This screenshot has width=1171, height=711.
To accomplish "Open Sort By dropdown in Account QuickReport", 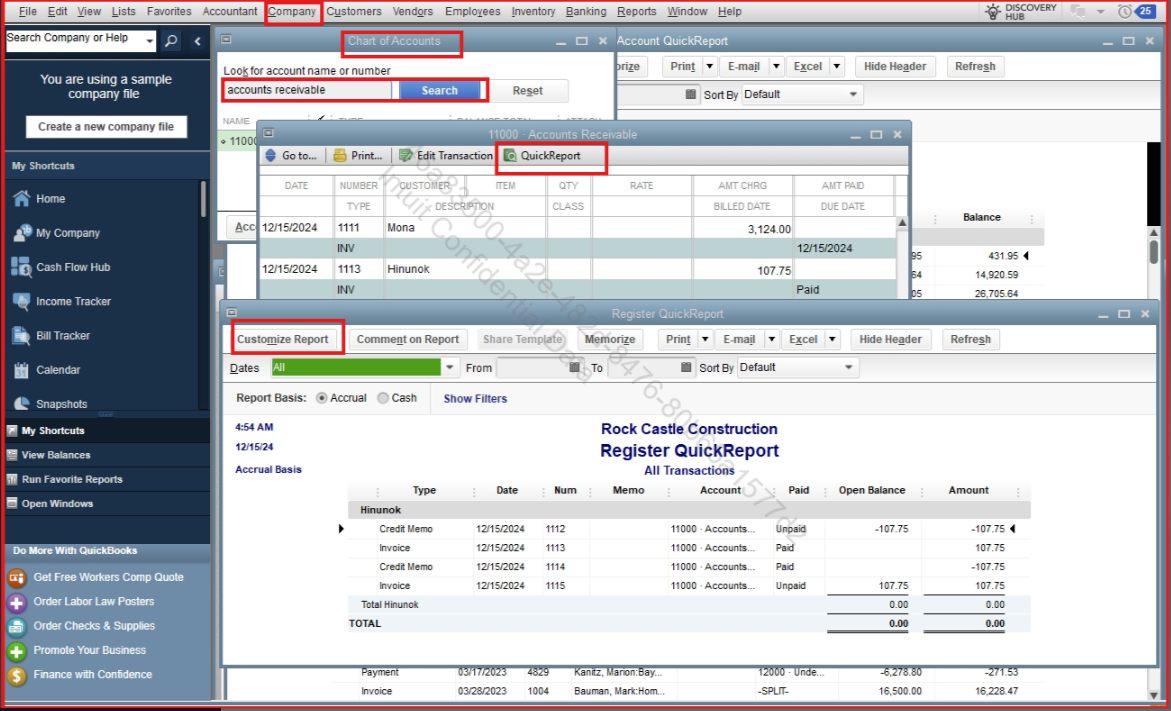I will (853, 94).
